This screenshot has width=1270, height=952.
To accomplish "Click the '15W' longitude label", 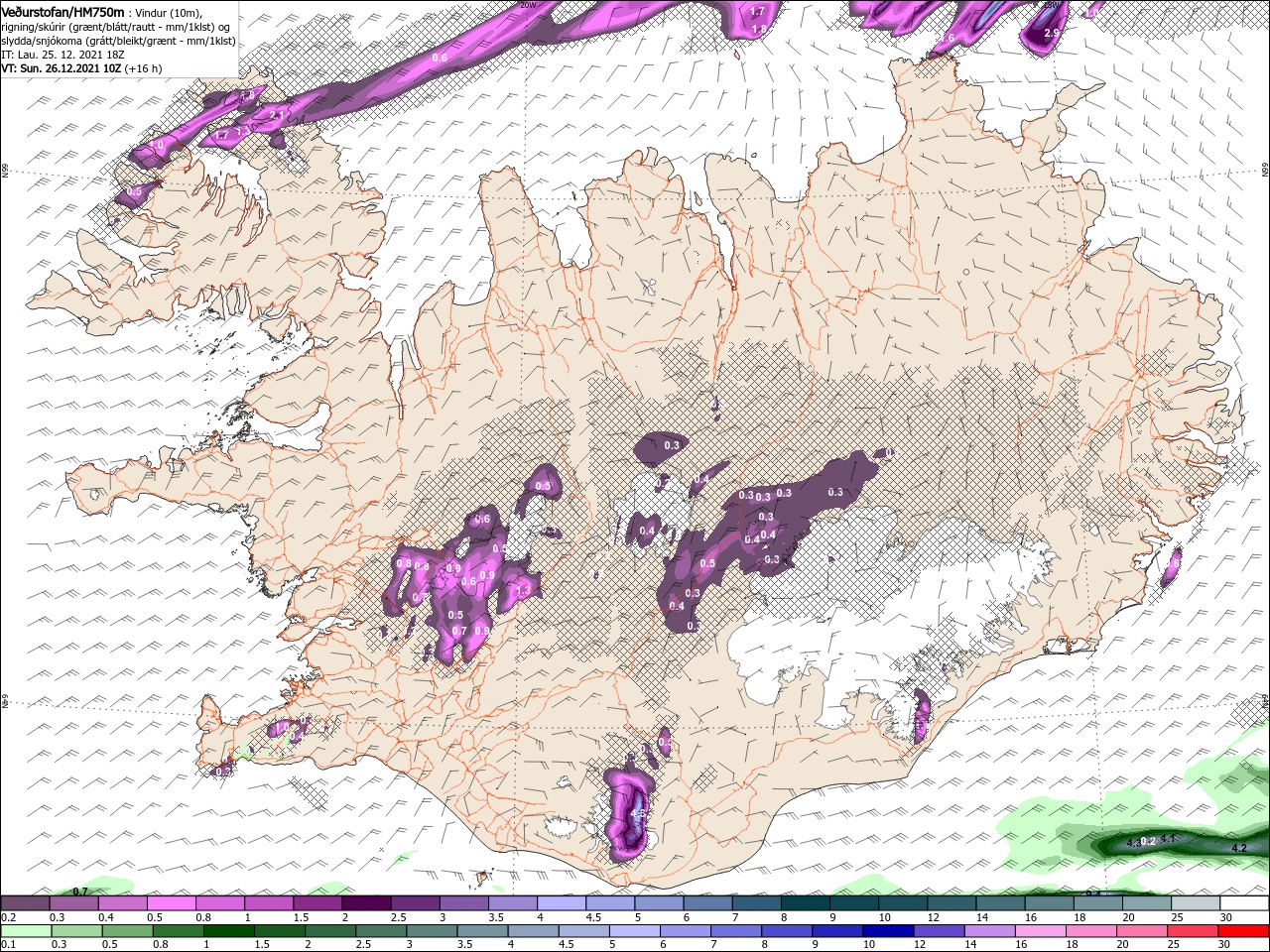I will 1052,4.
